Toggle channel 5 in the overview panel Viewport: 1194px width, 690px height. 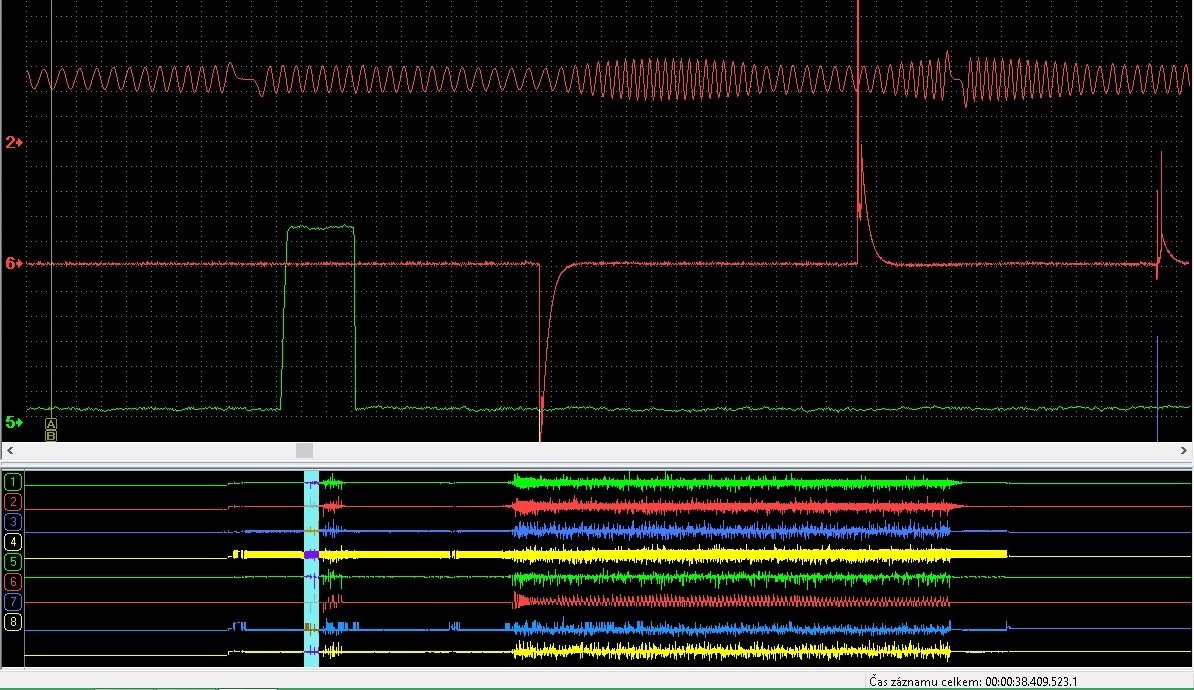tap(13, 562)
